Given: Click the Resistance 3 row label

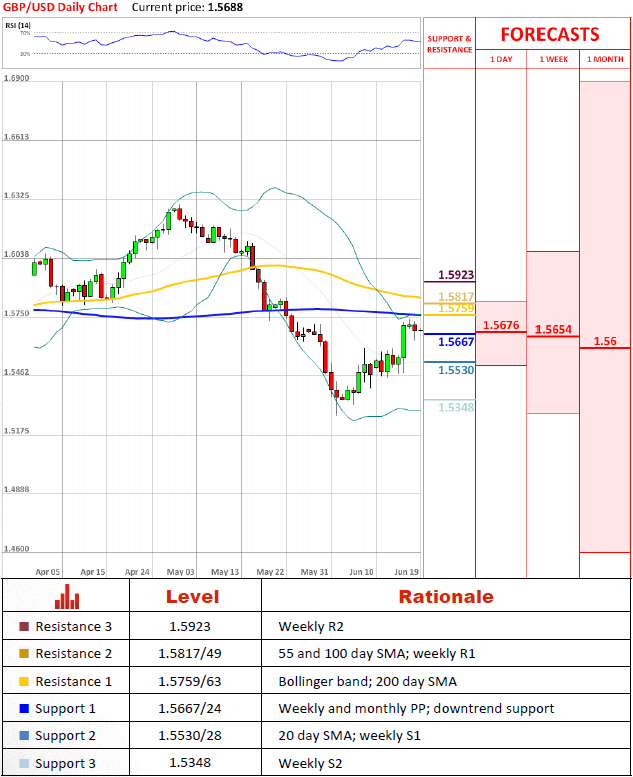Looking at the screenshot, I should tap(73, 627).
